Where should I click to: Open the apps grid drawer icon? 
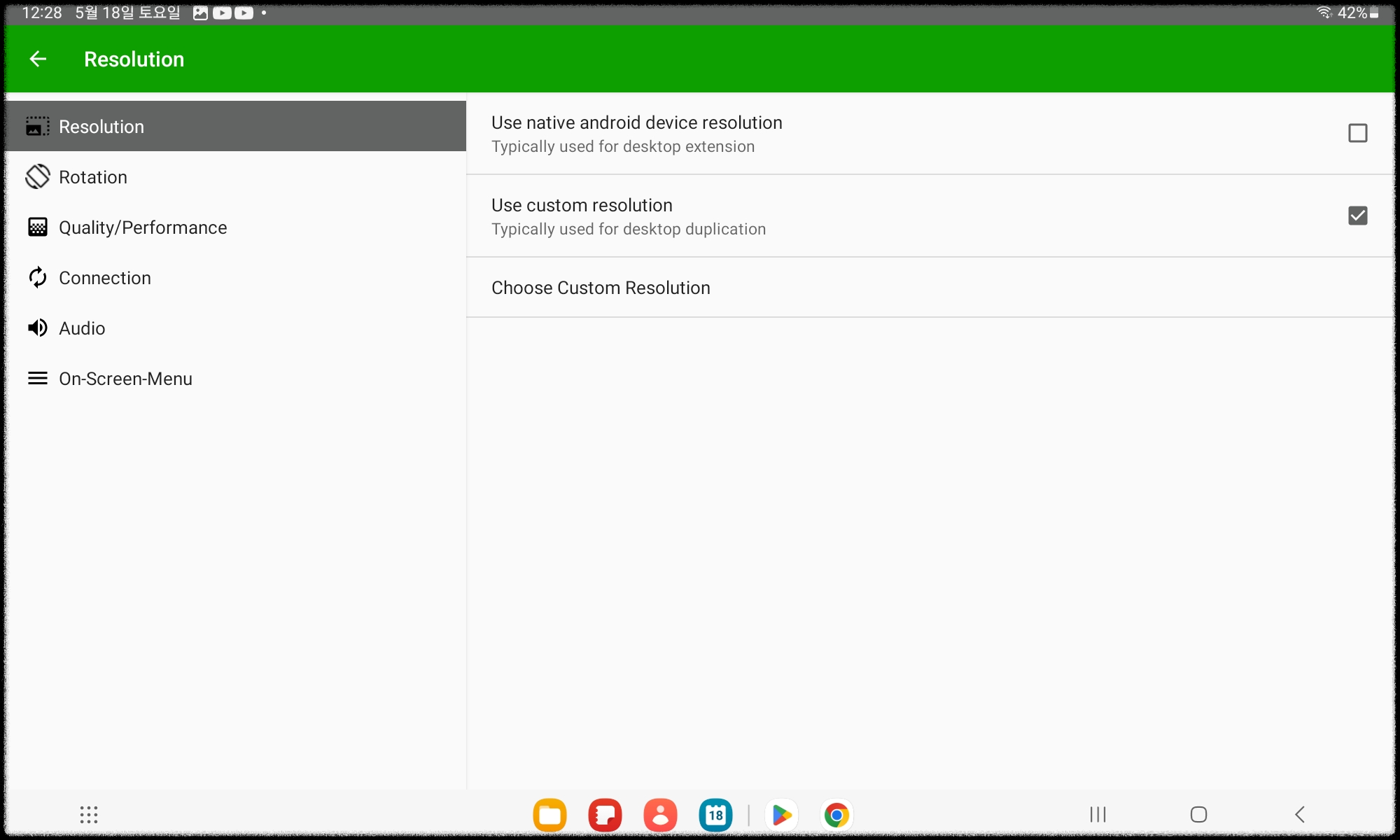click(89, 814)
